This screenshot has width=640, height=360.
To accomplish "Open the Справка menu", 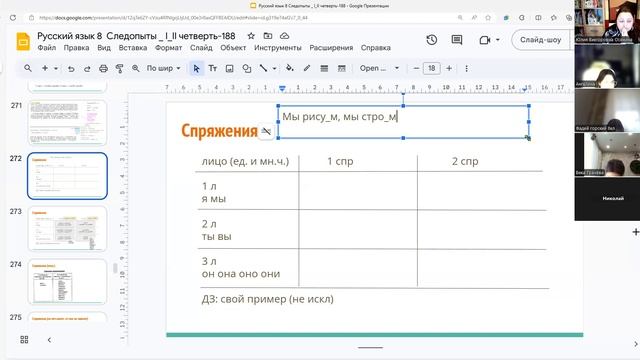I will click(x=376, y=48).
